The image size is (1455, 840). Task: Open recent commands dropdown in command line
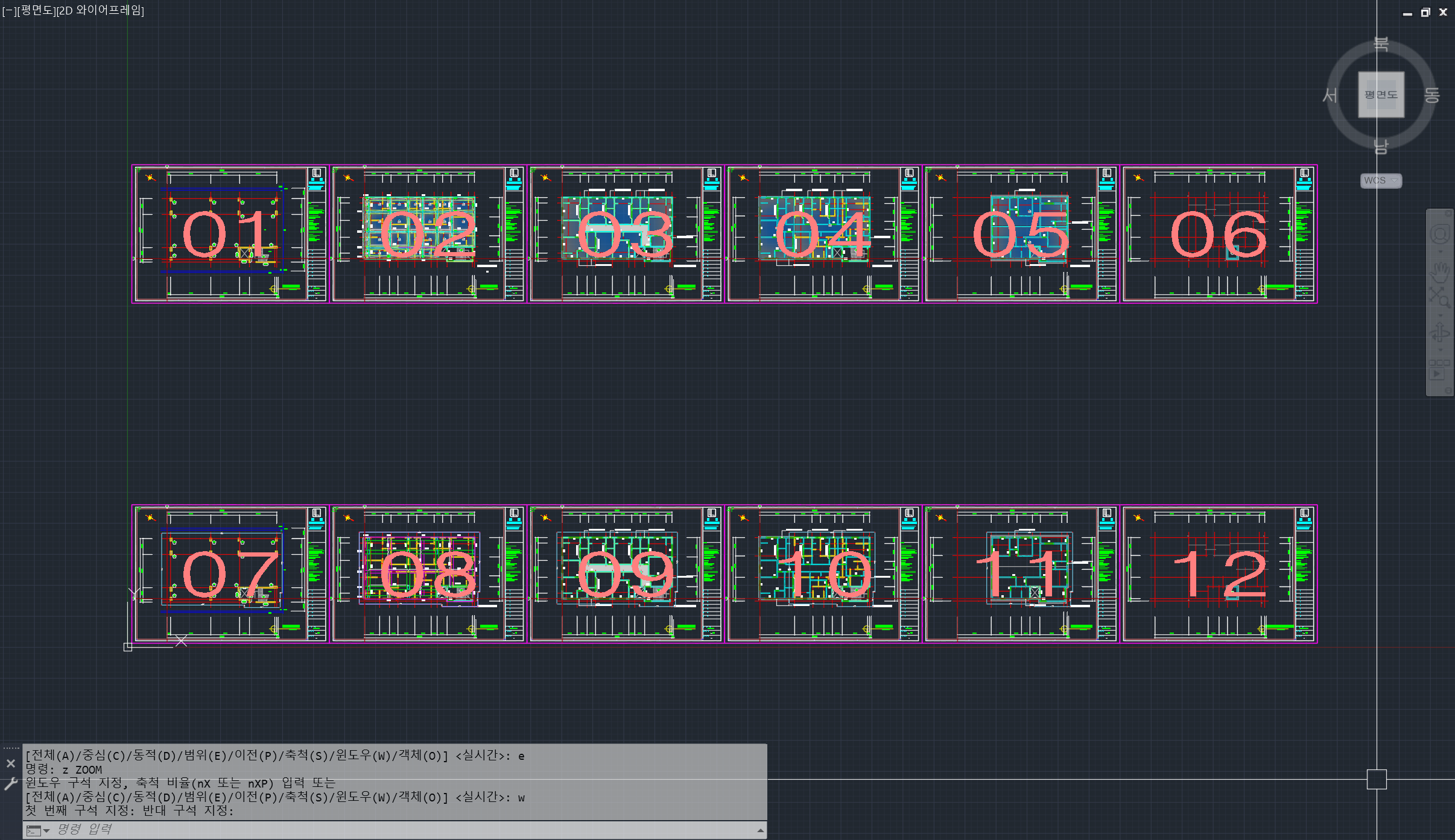(38, 830)
